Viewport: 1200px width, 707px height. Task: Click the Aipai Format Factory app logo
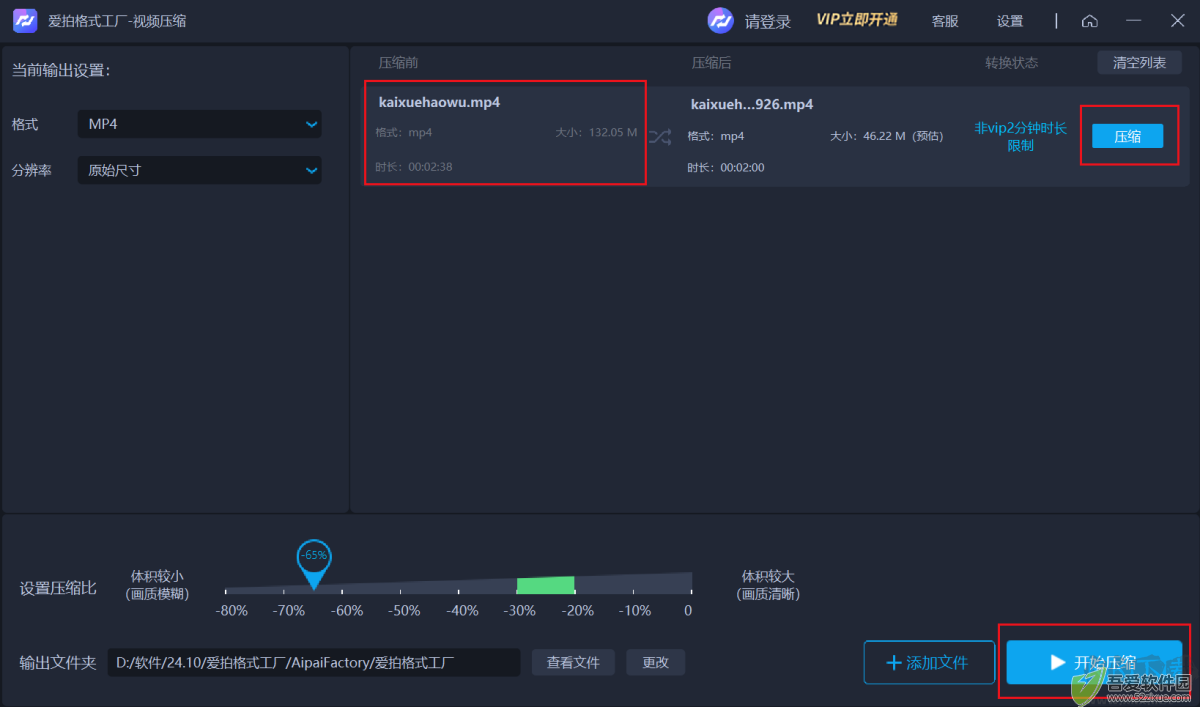(x=25, y=21)
